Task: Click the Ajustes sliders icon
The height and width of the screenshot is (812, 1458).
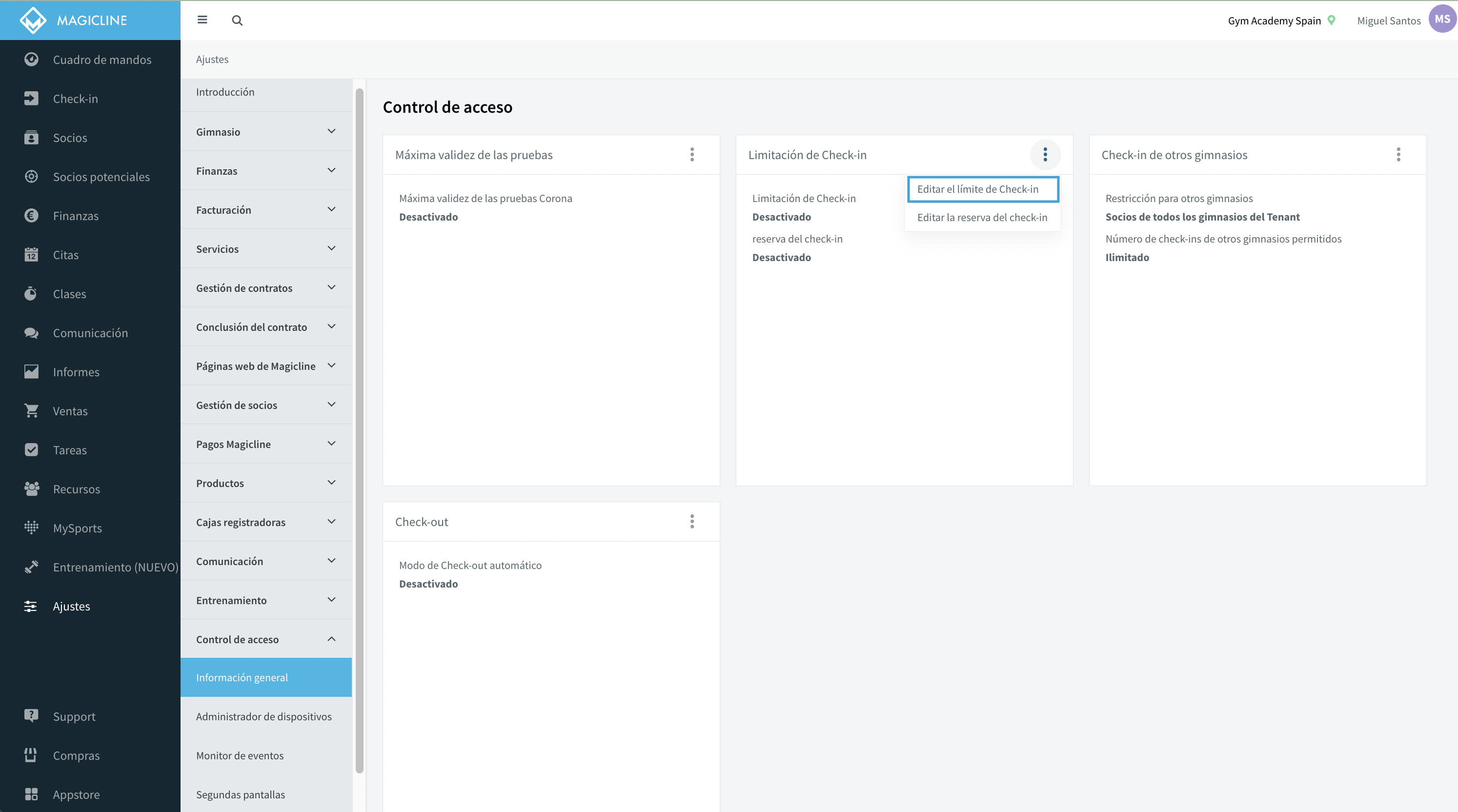Action: pos(31,606)
